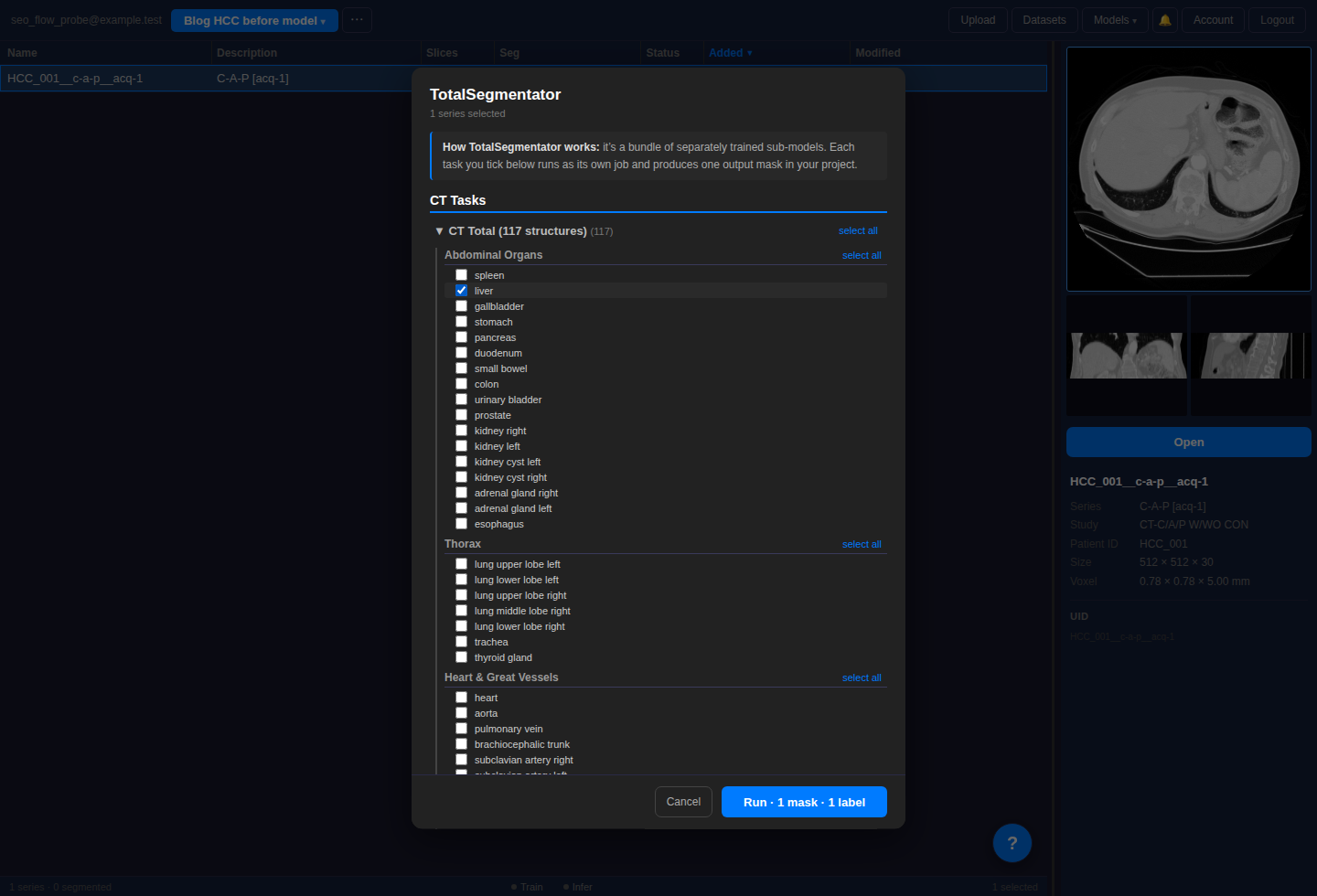The height and width of the screenshot is (896, 1317).
Task: Click the adrenal gland right label
Action: click(x=516, y=493)
